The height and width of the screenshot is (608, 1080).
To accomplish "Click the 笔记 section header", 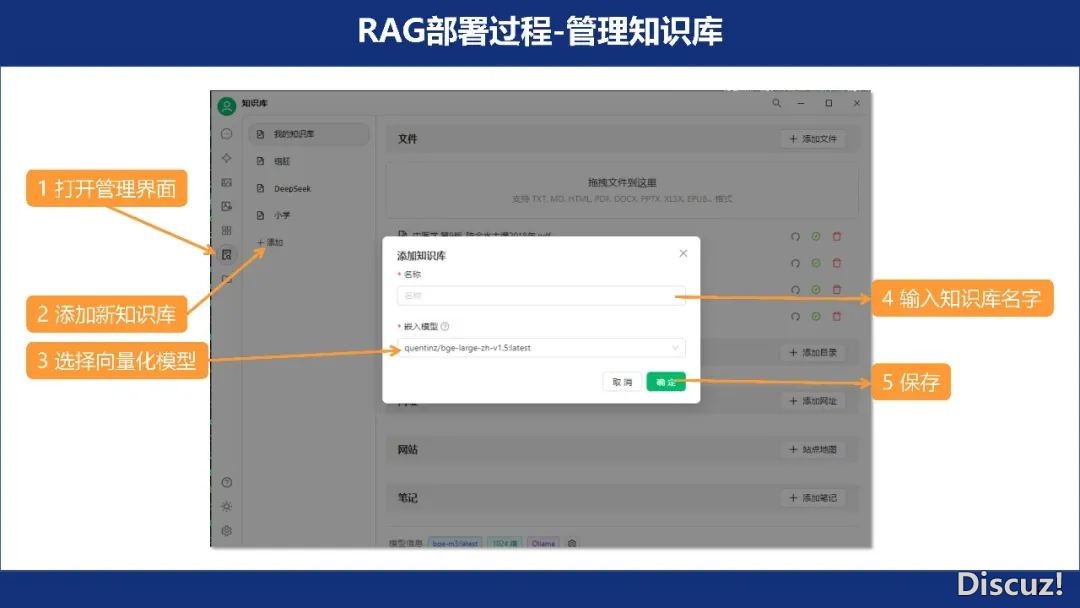I will click(408, 498).
